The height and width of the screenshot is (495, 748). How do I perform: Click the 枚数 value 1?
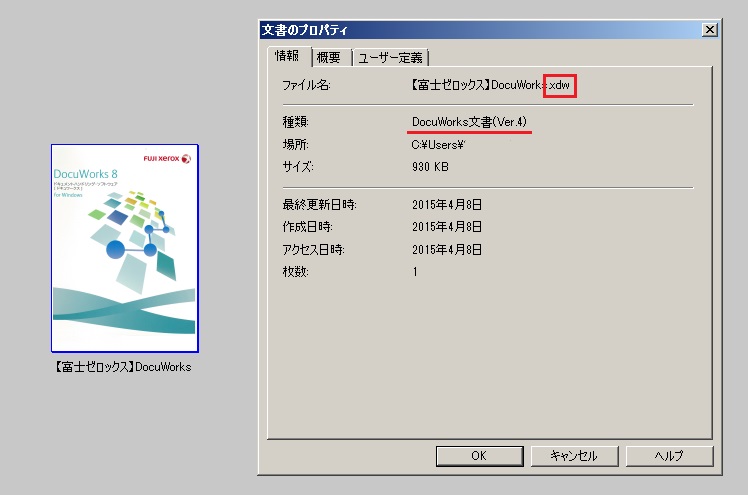click(415, 272)
